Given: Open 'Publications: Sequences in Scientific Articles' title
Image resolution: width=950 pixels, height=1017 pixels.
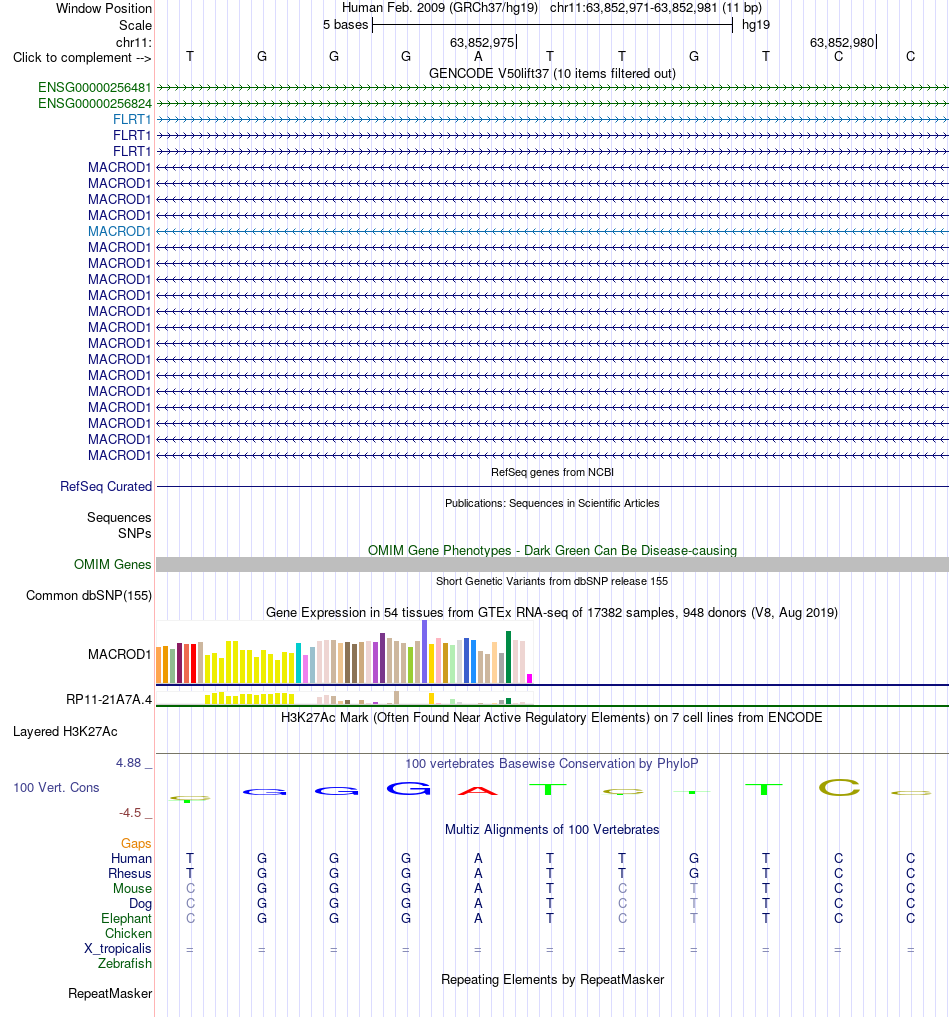Looking at the screenshot, I should [552, 503].
